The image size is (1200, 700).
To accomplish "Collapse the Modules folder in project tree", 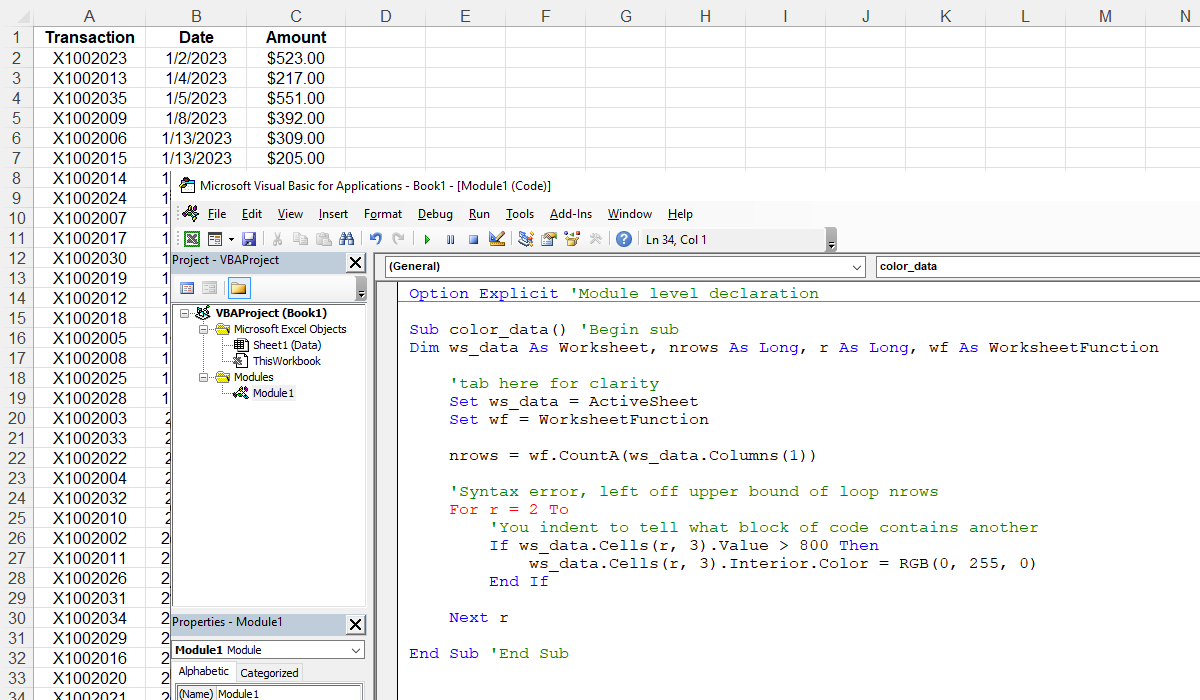I will (201, 377).
